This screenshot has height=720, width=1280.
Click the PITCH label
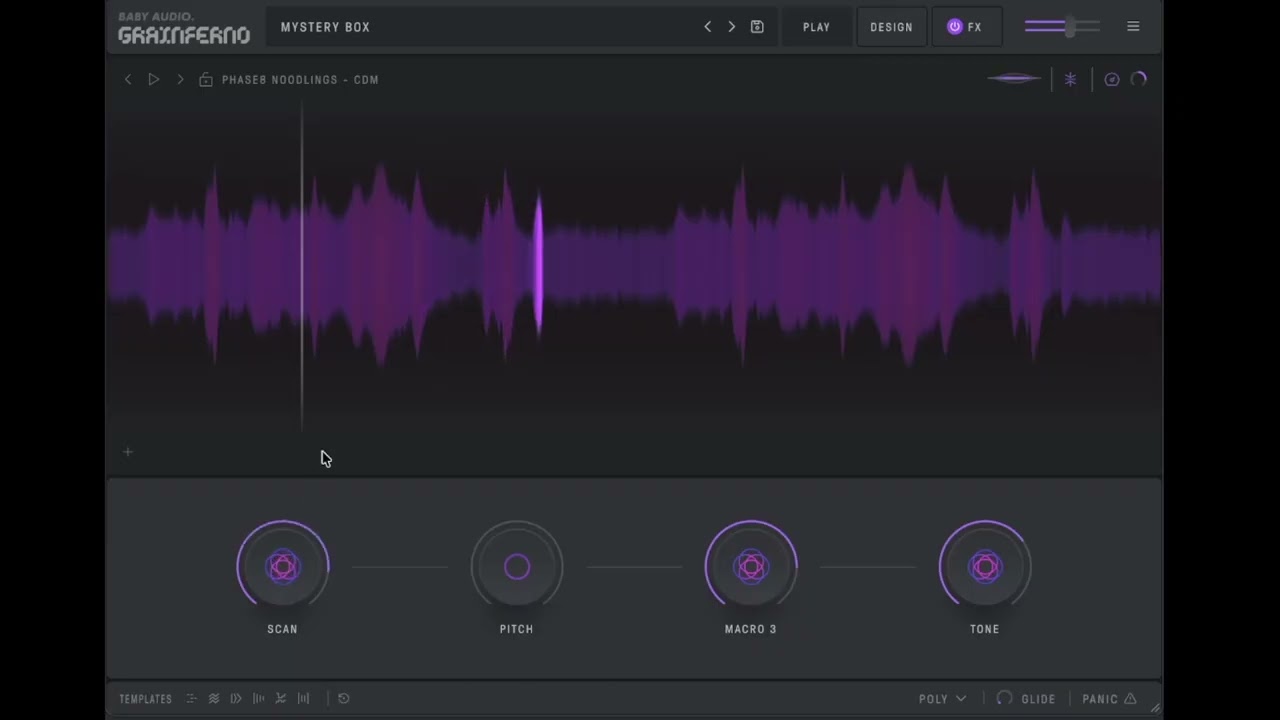pyautogui.click(x=517, y=629)
